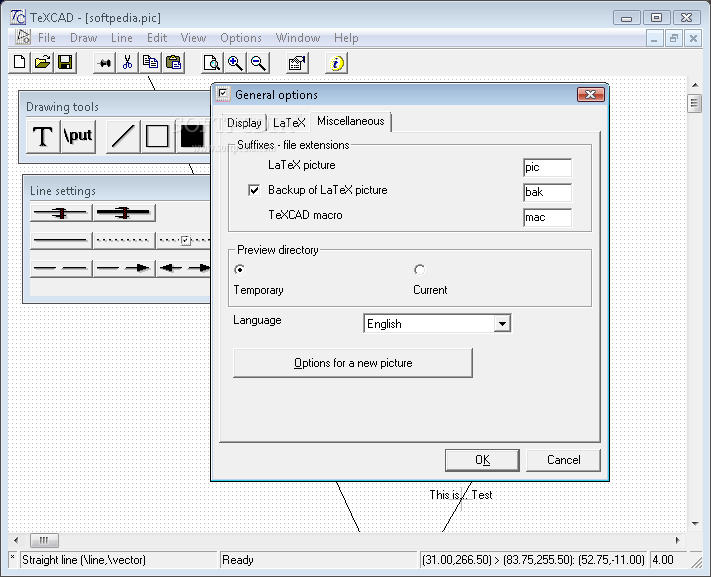Click horizontal scrollbar right arrow
Image resolution: width=711 pixels, height=577 pixels.
tap(678, 540)
